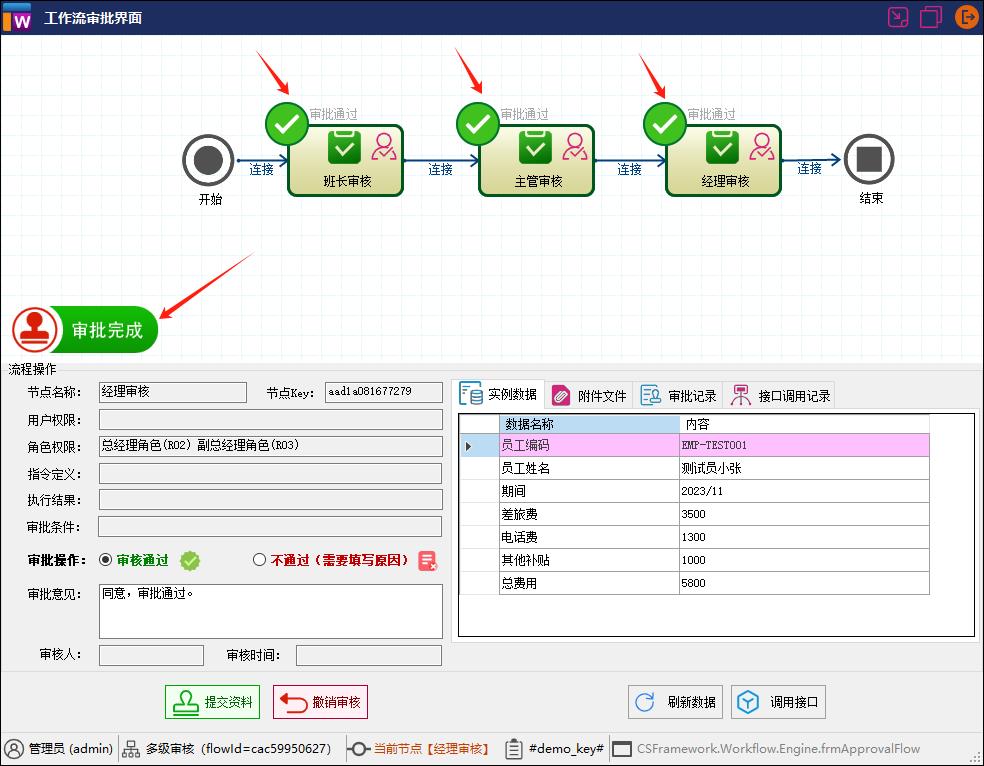Click the hexagon icon on 调用接口 button

coord(748,701)
